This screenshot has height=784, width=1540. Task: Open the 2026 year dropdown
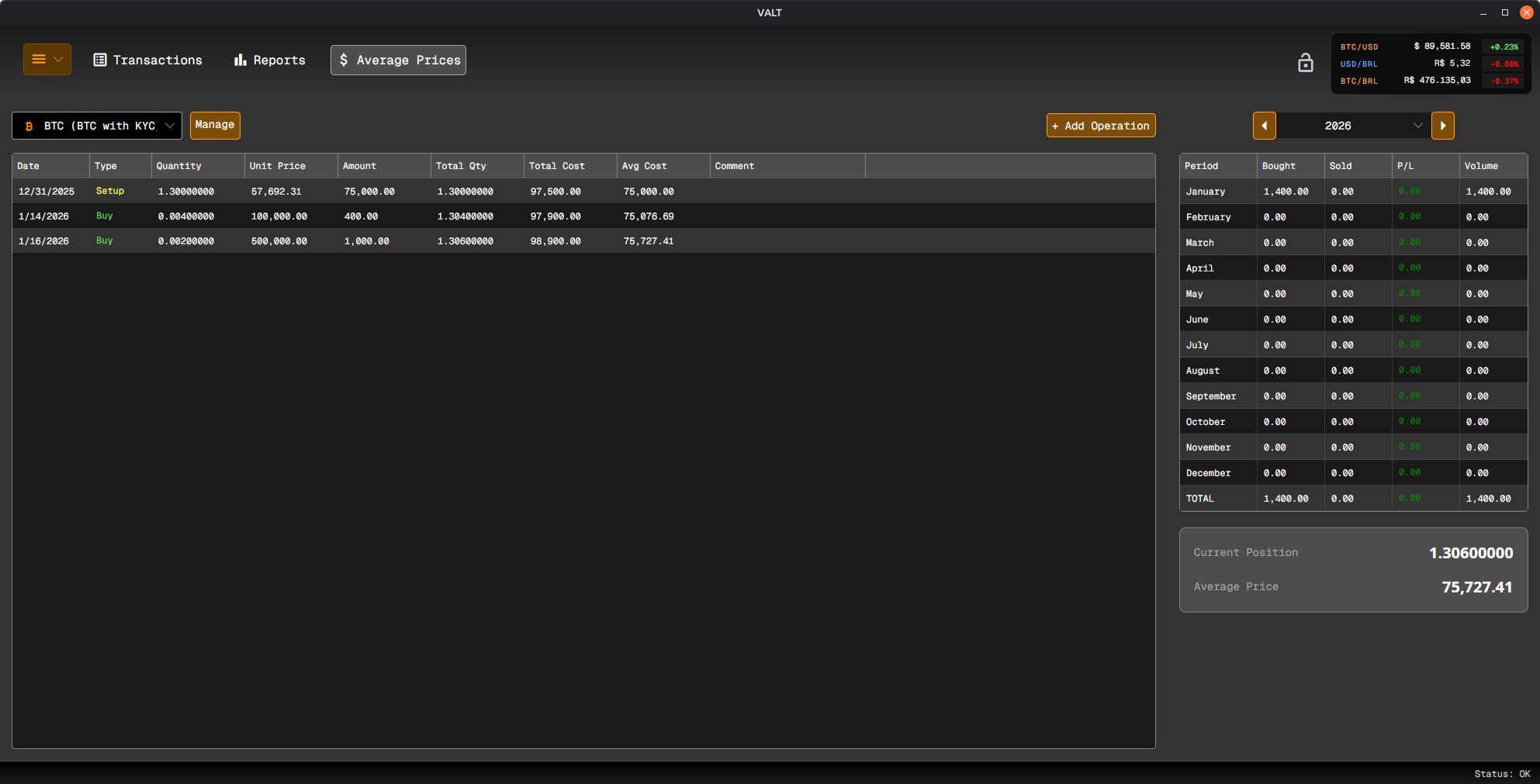[x=1353, y=126]
